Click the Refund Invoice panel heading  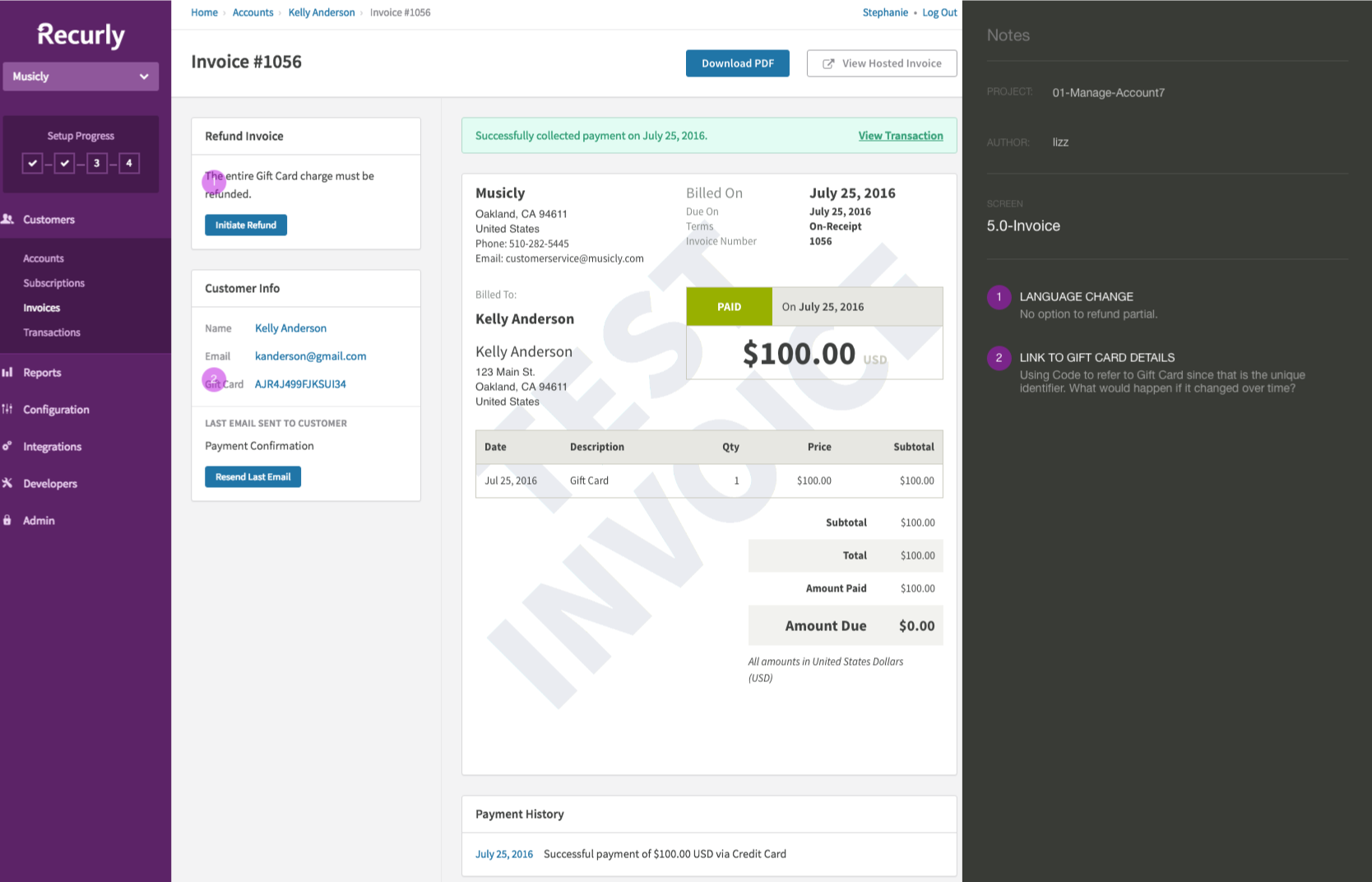tap(243, 136)
